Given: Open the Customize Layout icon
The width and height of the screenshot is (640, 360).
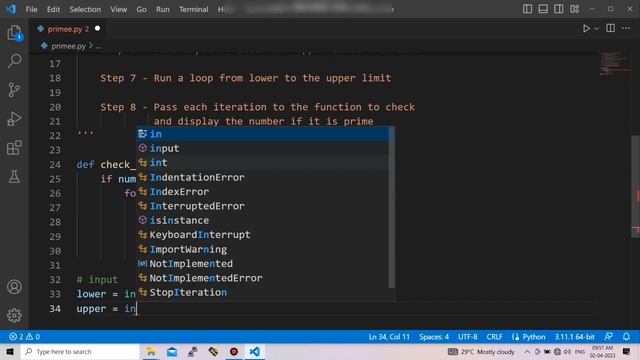Looking at the screenshot, I should 574,9.
